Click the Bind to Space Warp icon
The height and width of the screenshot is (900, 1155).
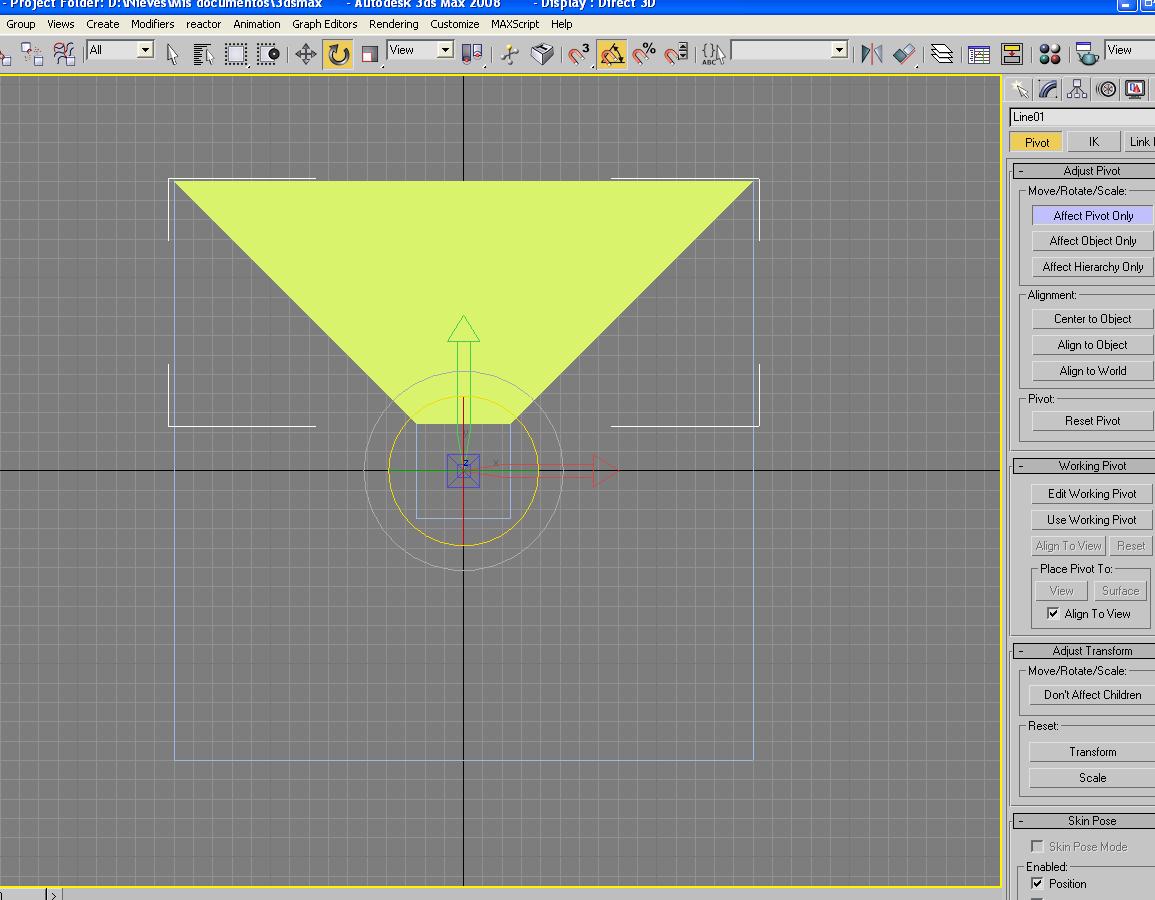[x=64, y=54]
